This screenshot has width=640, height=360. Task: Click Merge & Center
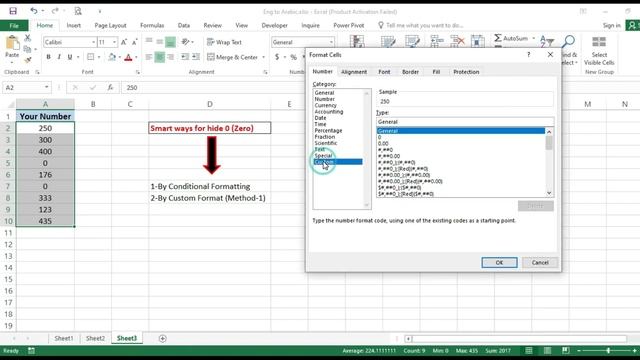click(x=233, y=57)
